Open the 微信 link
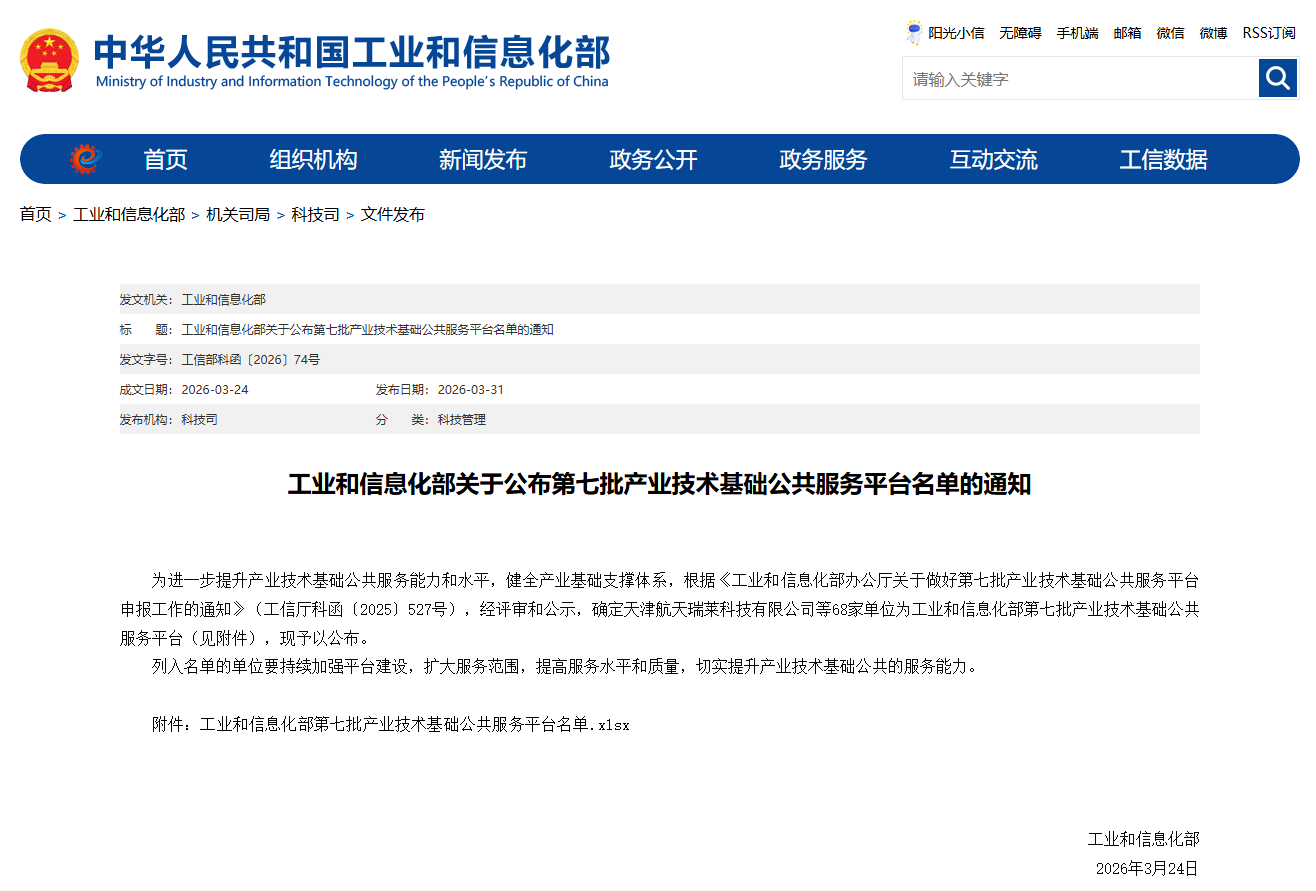Screen dimensions: 1316x891 point(1170,33)
